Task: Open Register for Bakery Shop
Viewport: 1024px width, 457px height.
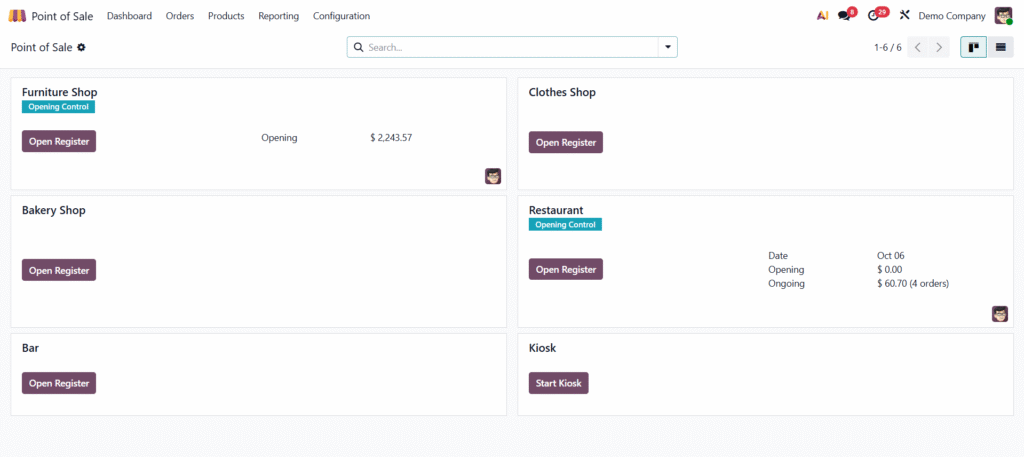Action: pyautogui.click(x=59, y=270)
